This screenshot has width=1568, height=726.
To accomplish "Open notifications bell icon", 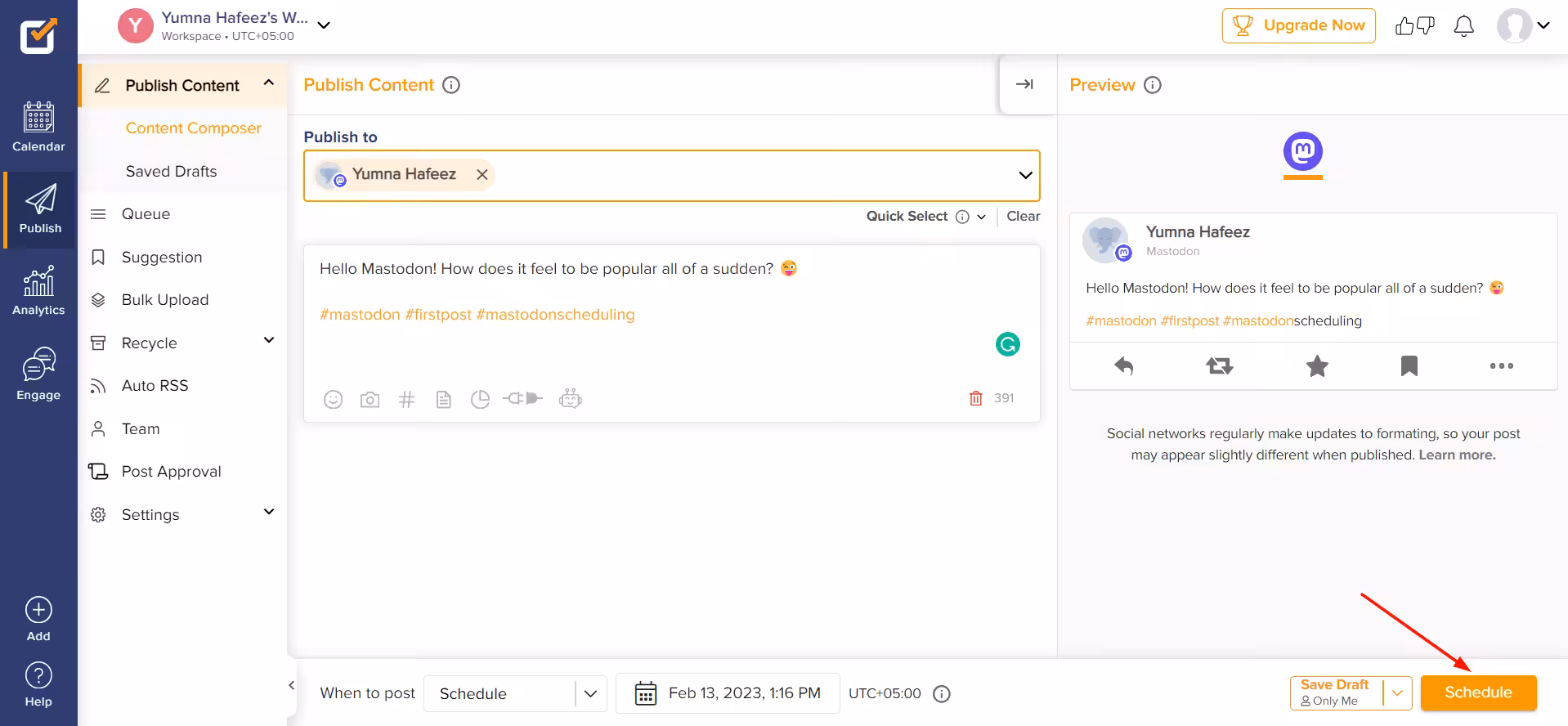I will click(x=1463, y=26).
